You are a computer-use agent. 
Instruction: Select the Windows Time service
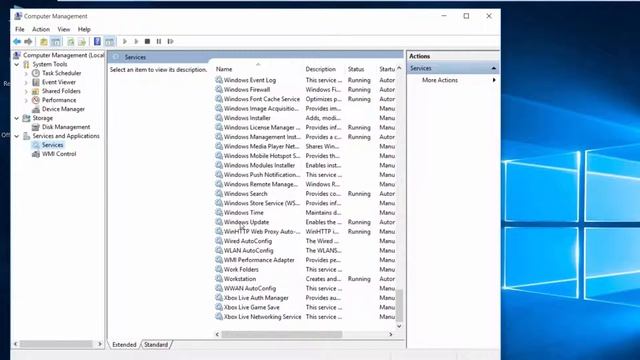[x=244, y=213]
